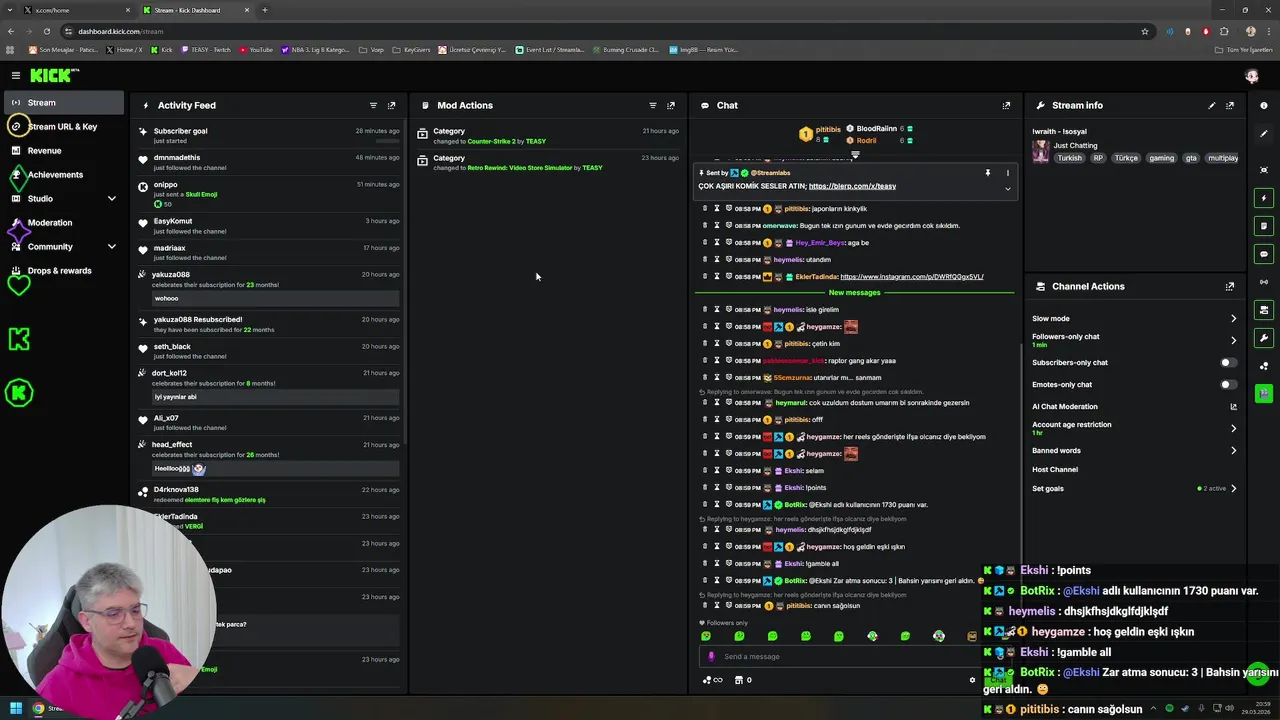Click the purple microphone icon in message box
Image resolution: width=1280 pixels, height=720 pixels.
(x=711, y=656)
